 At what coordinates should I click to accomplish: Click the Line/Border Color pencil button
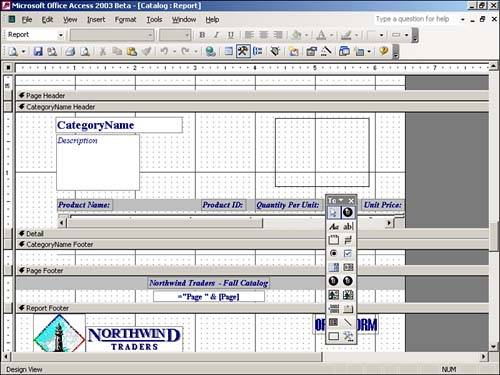click(346, 35)
